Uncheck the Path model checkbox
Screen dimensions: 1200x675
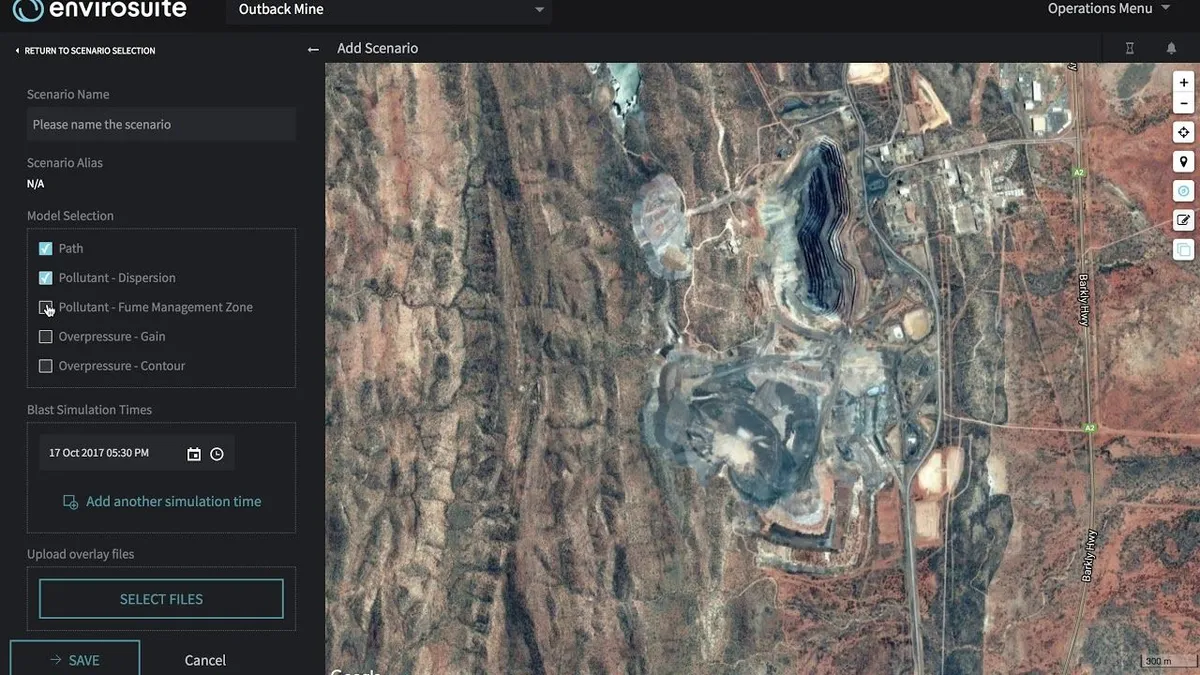point(45,249)
